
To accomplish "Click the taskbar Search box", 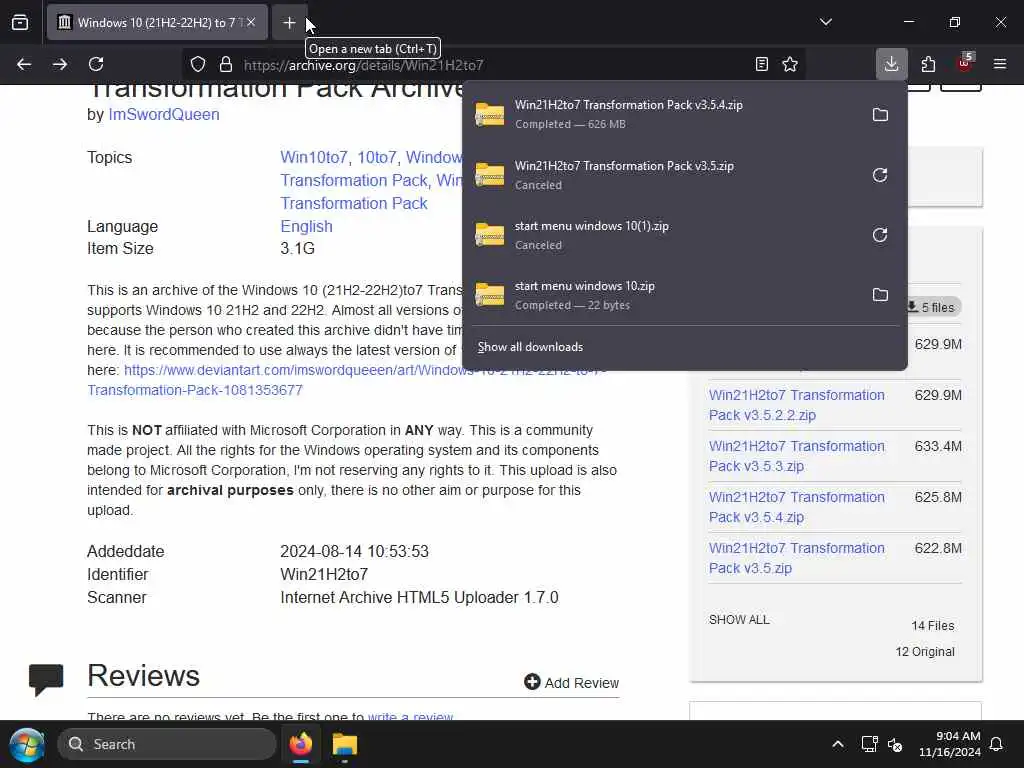I will pos(167,744).
